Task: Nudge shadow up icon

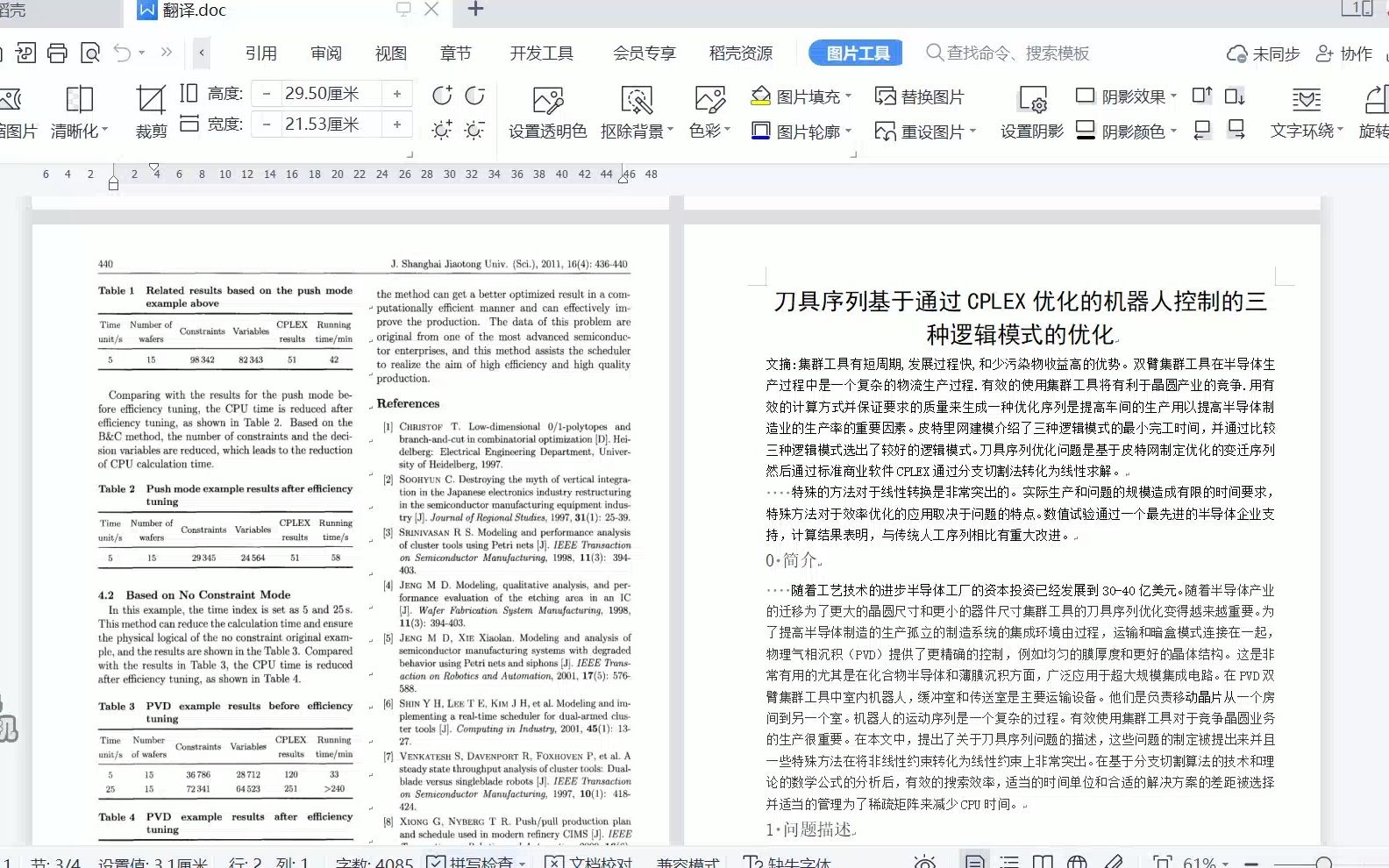Action: [1201, 96]
